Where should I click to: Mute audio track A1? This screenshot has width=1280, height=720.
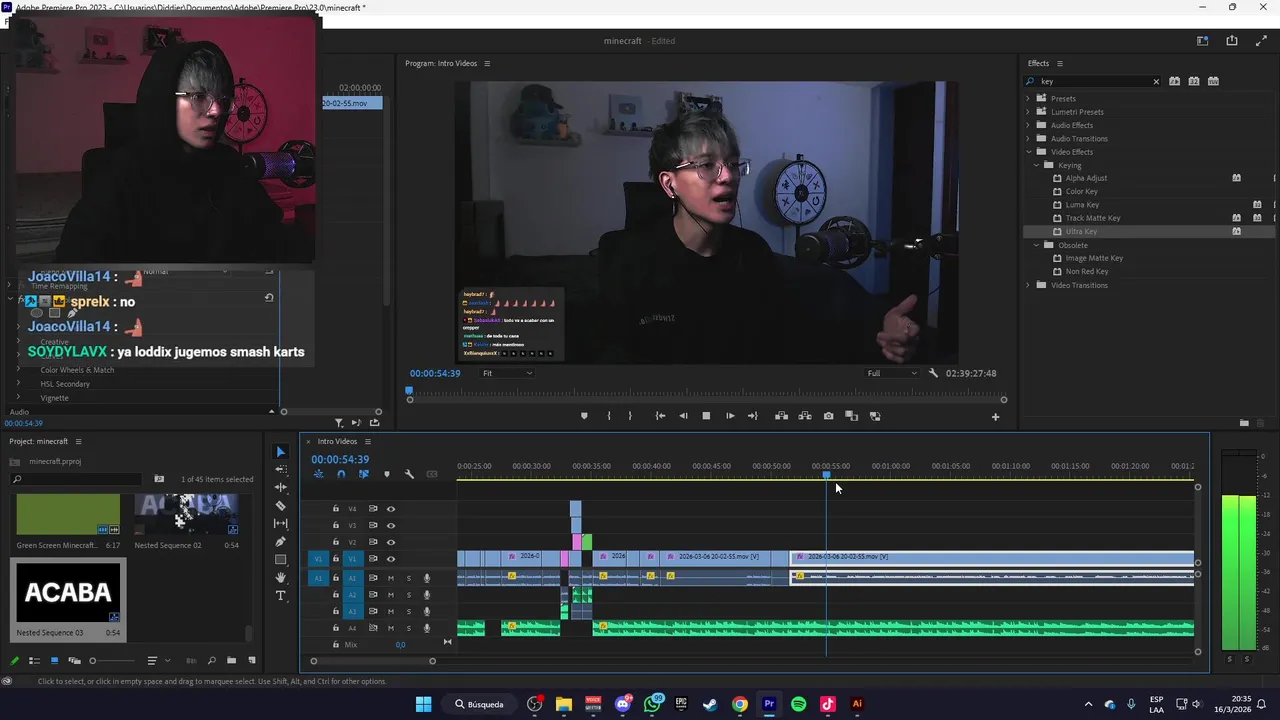click(x=391, y=578)
